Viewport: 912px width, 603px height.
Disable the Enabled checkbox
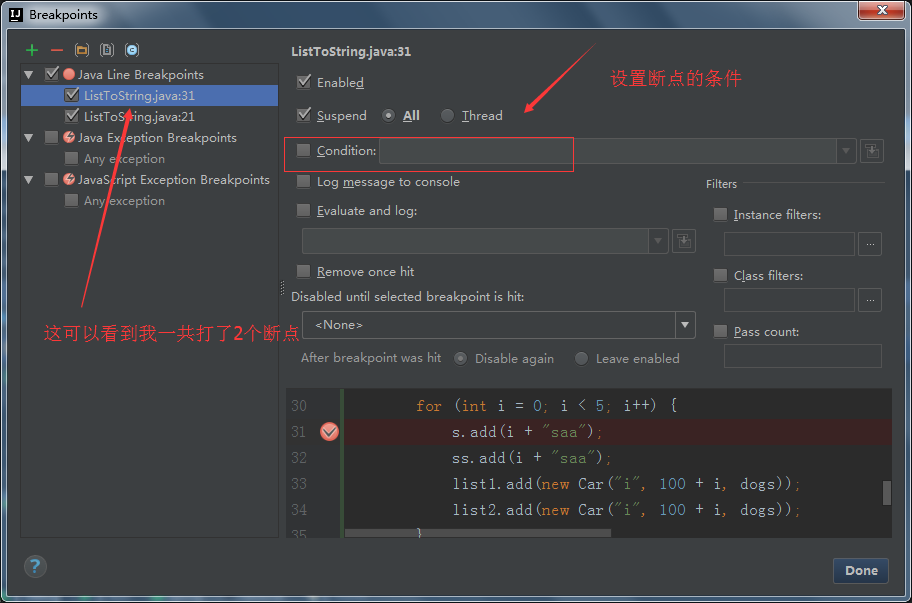[x=303, y=82]
